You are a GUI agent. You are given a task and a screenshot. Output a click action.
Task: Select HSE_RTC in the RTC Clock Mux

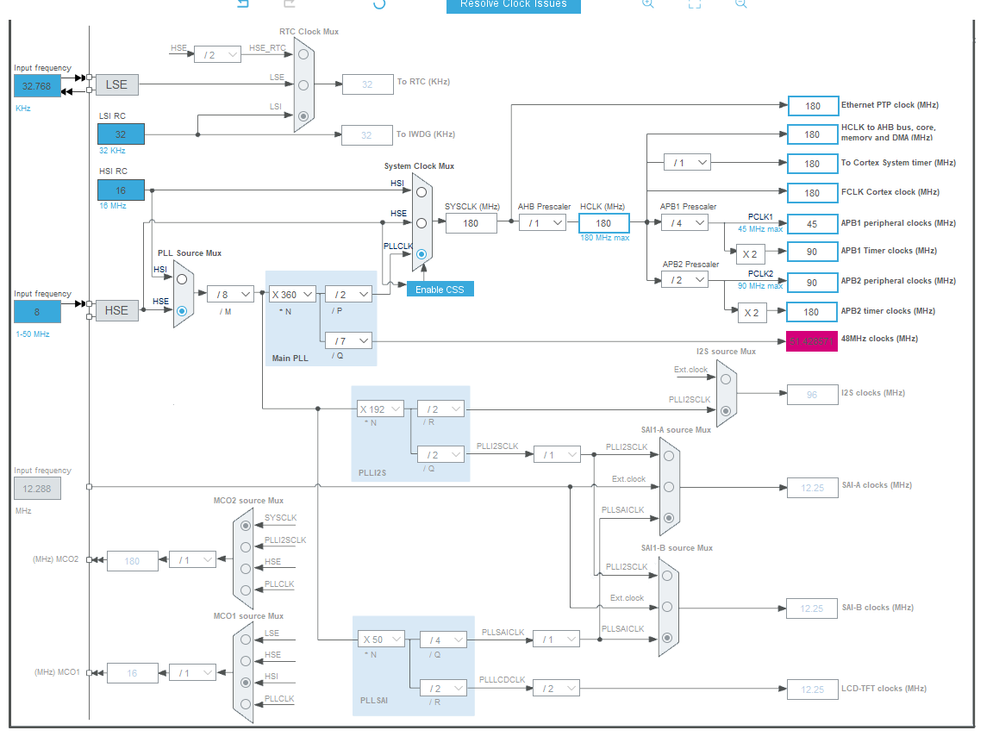(303, 54)
